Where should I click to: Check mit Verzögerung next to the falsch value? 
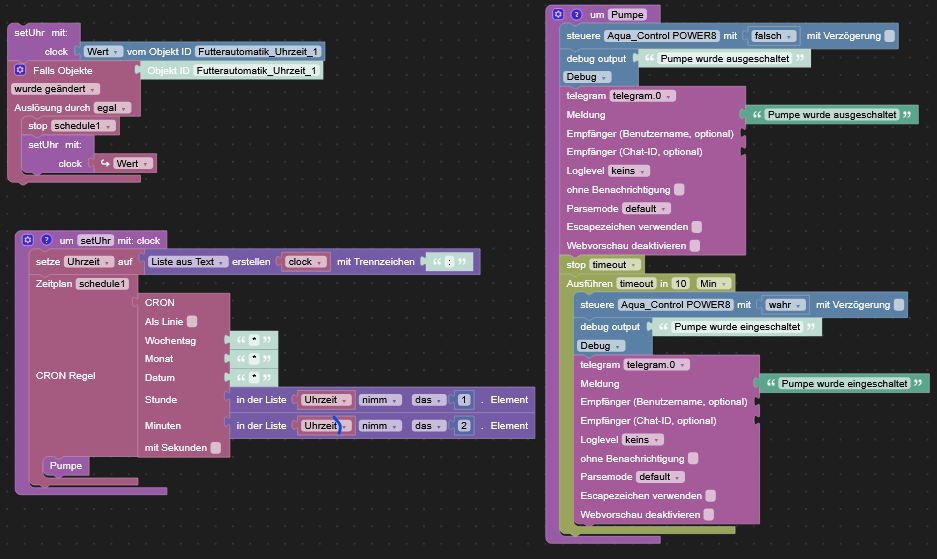[x=890, y=36]
